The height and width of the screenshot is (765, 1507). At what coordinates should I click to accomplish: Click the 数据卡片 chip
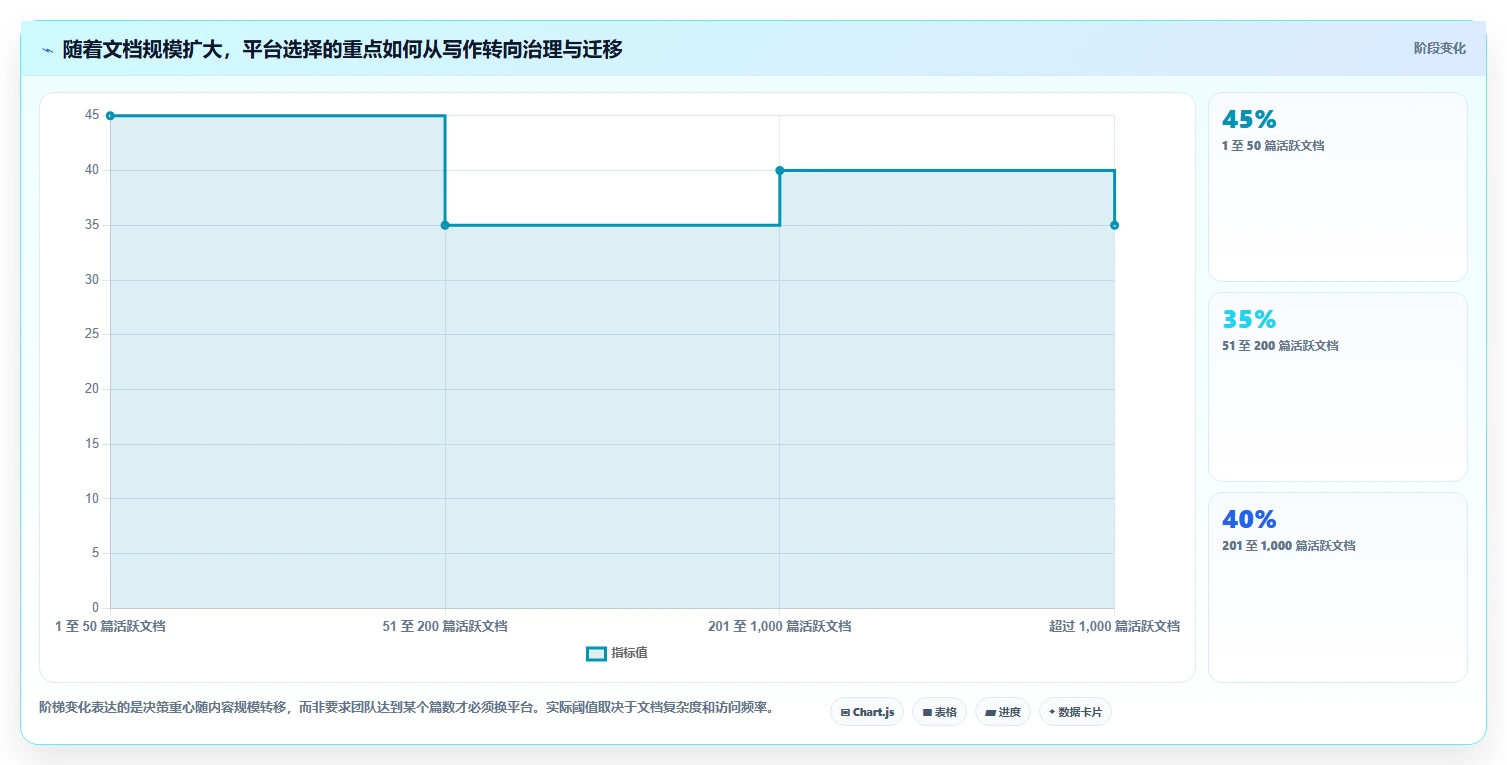point(1075,712)
